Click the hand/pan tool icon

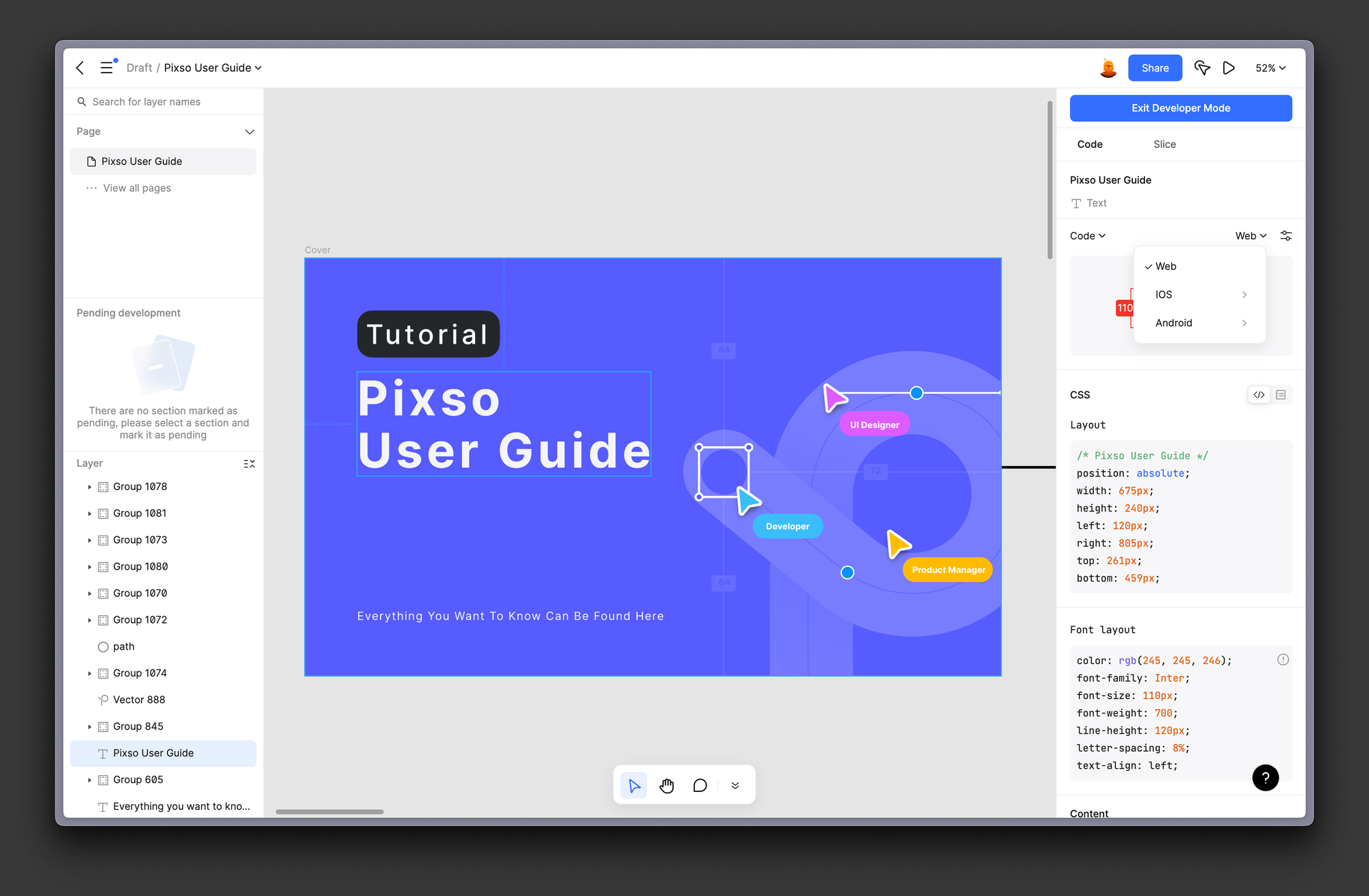pyautogui.click(x=667, y=786)
